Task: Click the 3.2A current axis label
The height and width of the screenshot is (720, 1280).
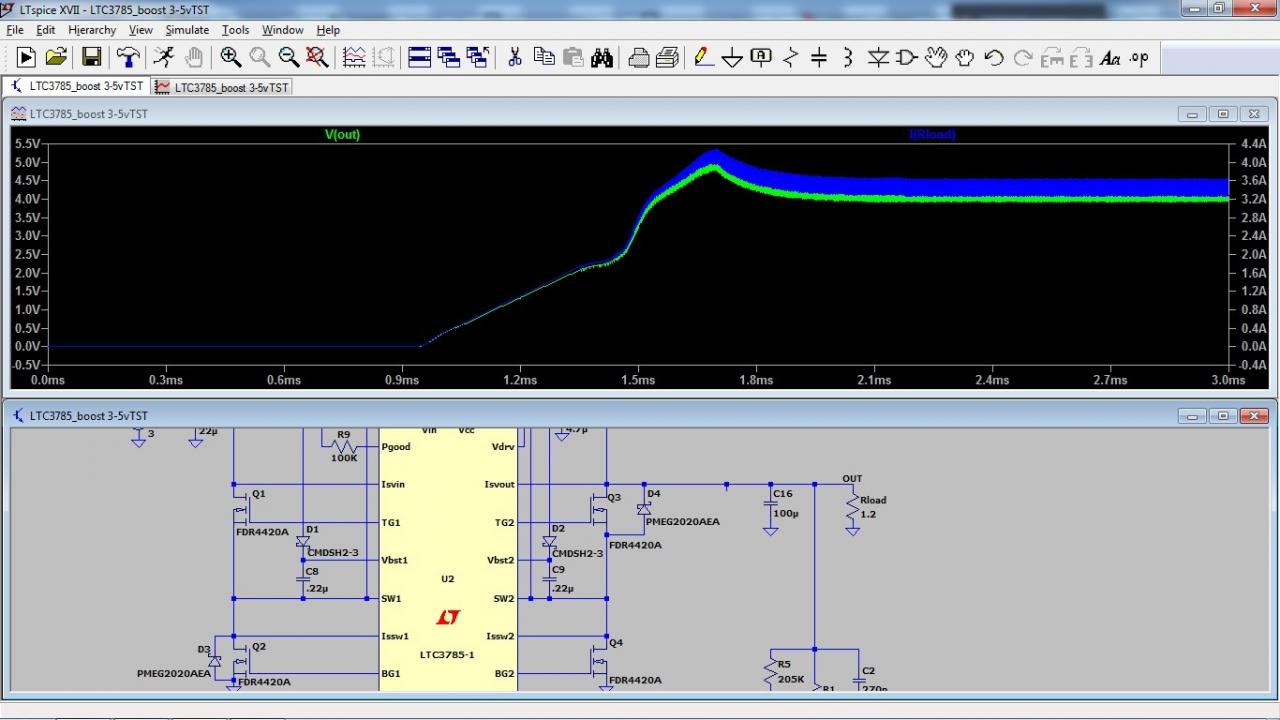Action: coord(1253,199)
